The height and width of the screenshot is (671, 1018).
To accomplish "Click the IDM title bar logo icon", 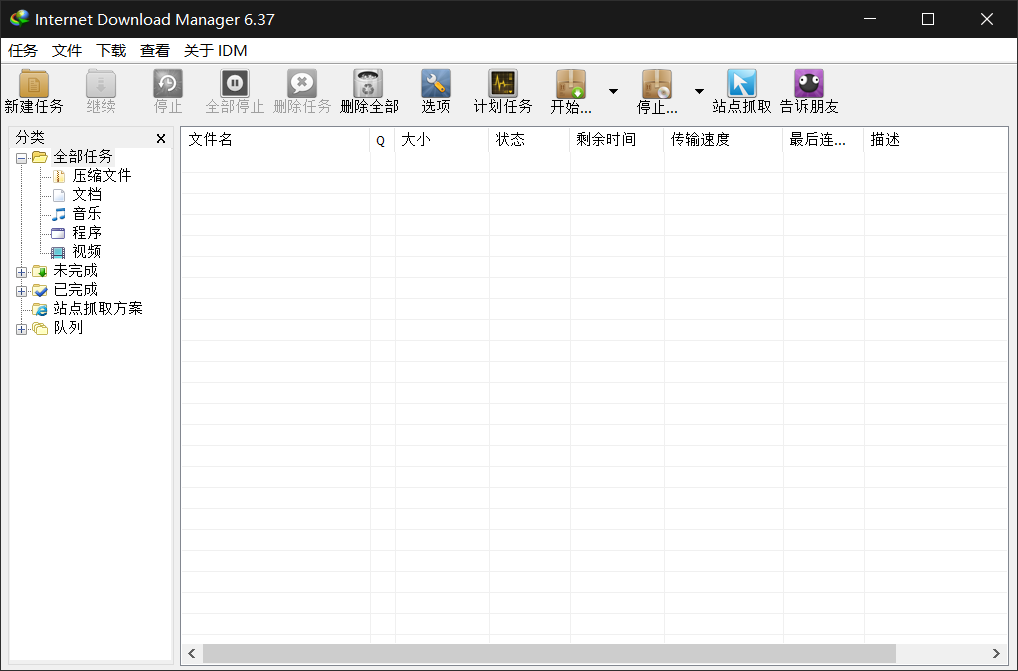I will pyautogui.click(x=19, y=19).
